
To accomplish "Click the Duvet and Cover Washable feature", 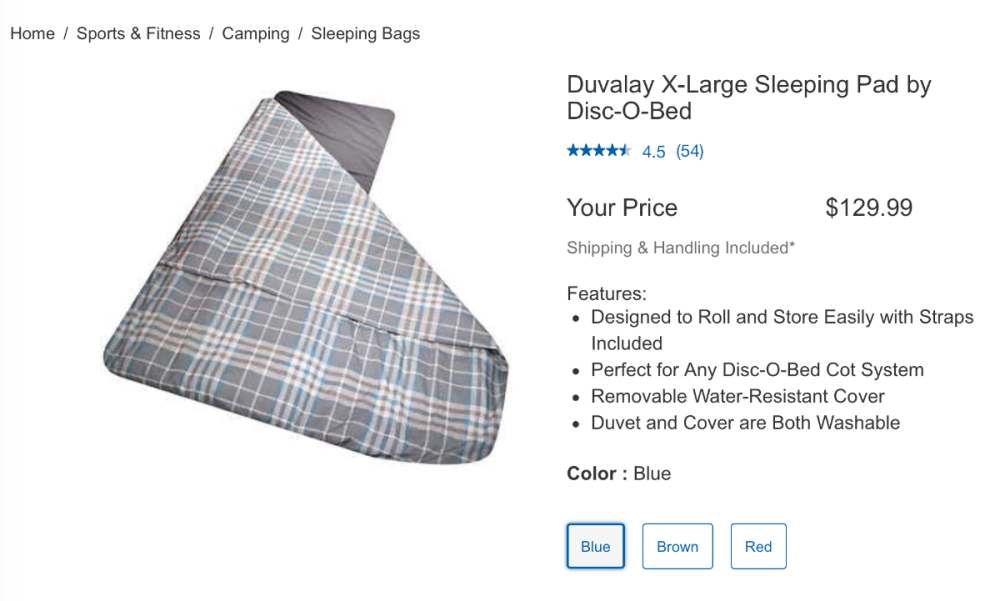I will click(x=745, y=423).
